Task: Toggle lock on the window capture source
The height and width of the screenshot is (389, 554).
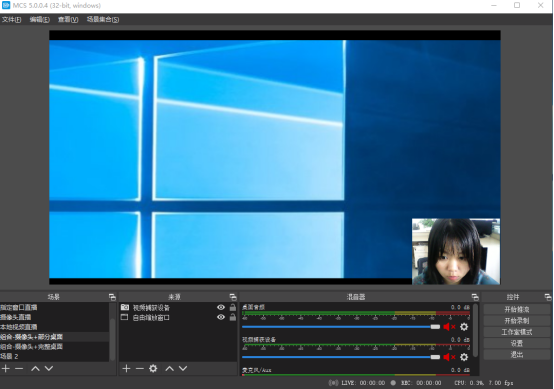Action: 232,317
